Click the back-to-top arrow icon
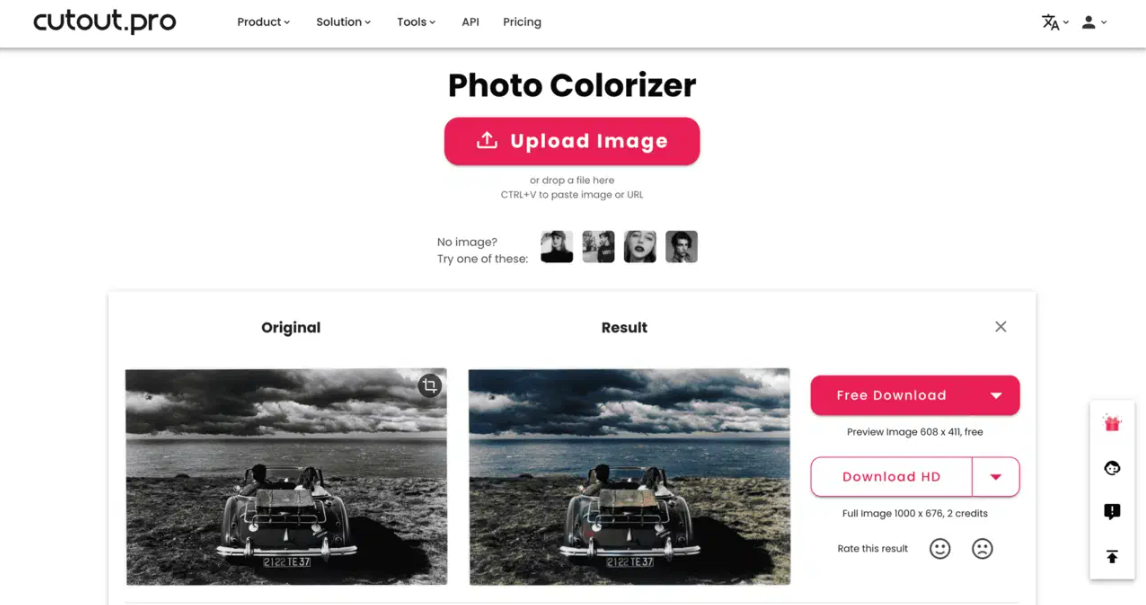 click(1112, 557)
